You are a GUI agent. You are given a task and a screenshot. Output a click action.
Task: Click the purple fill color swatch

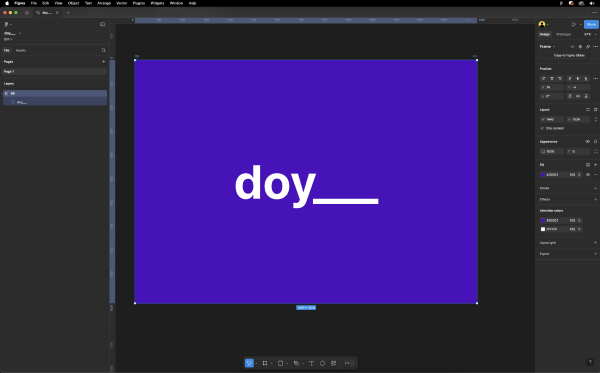pyautogui.click(x=543, y=174)
